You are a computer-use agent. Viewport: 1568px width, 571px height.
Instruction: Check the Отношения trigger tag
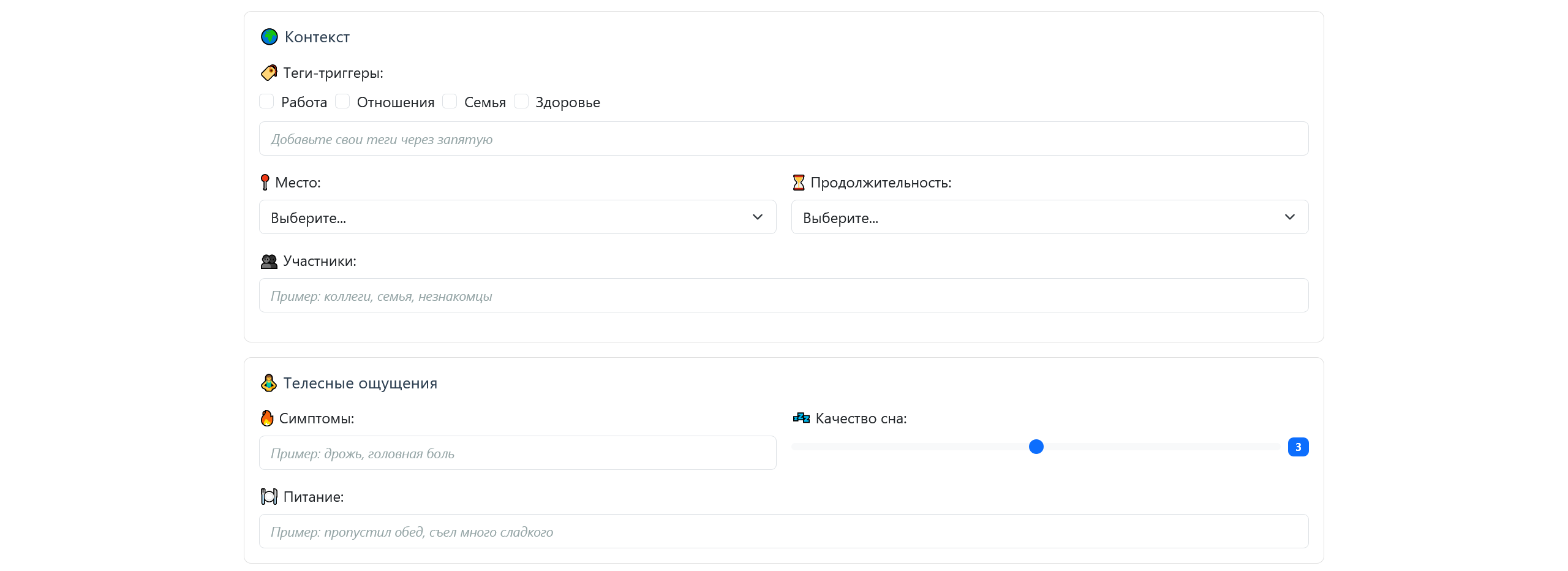(342, 101)
